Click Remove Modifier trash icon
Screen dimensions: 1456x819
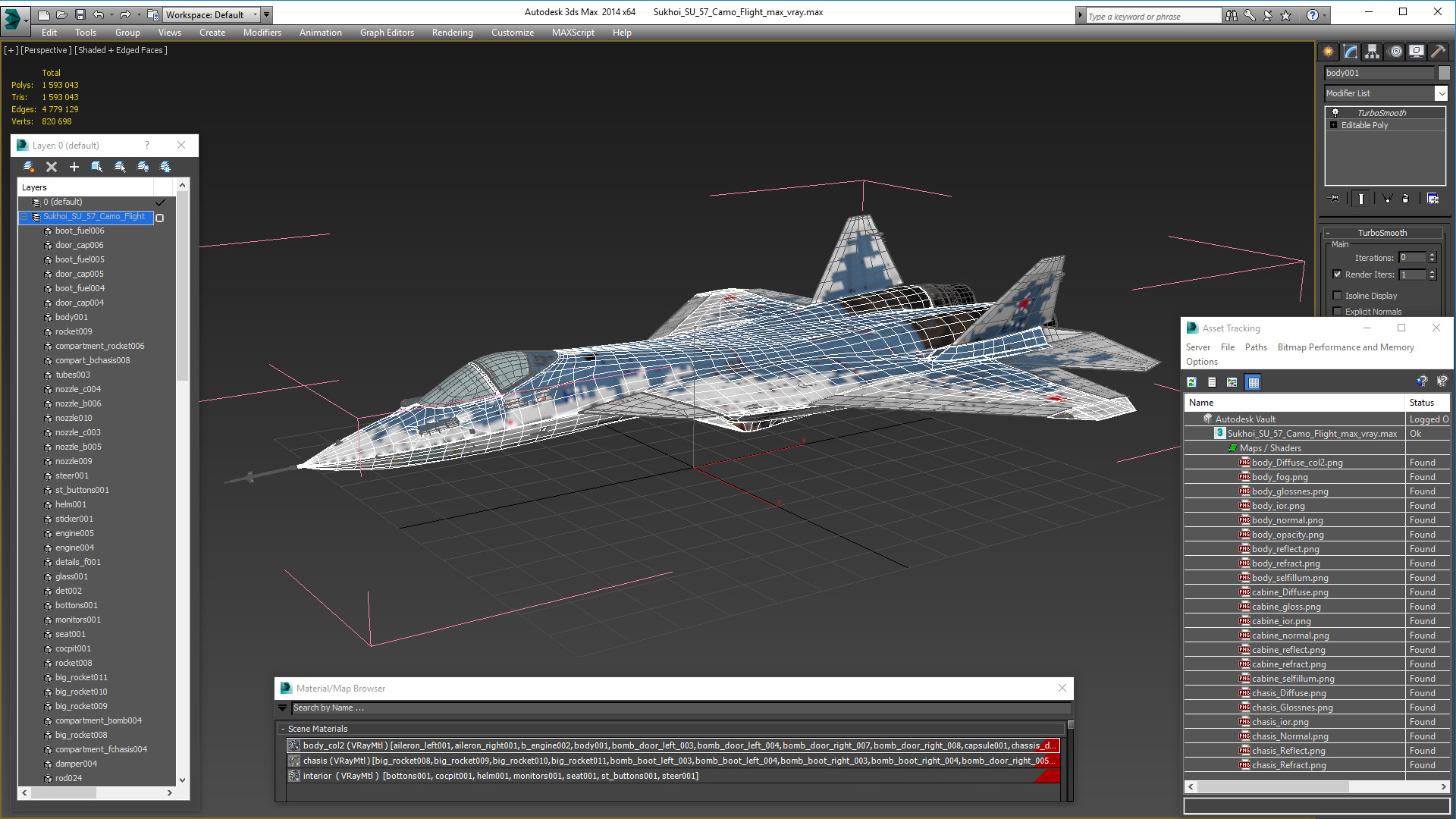[1406, 199]
